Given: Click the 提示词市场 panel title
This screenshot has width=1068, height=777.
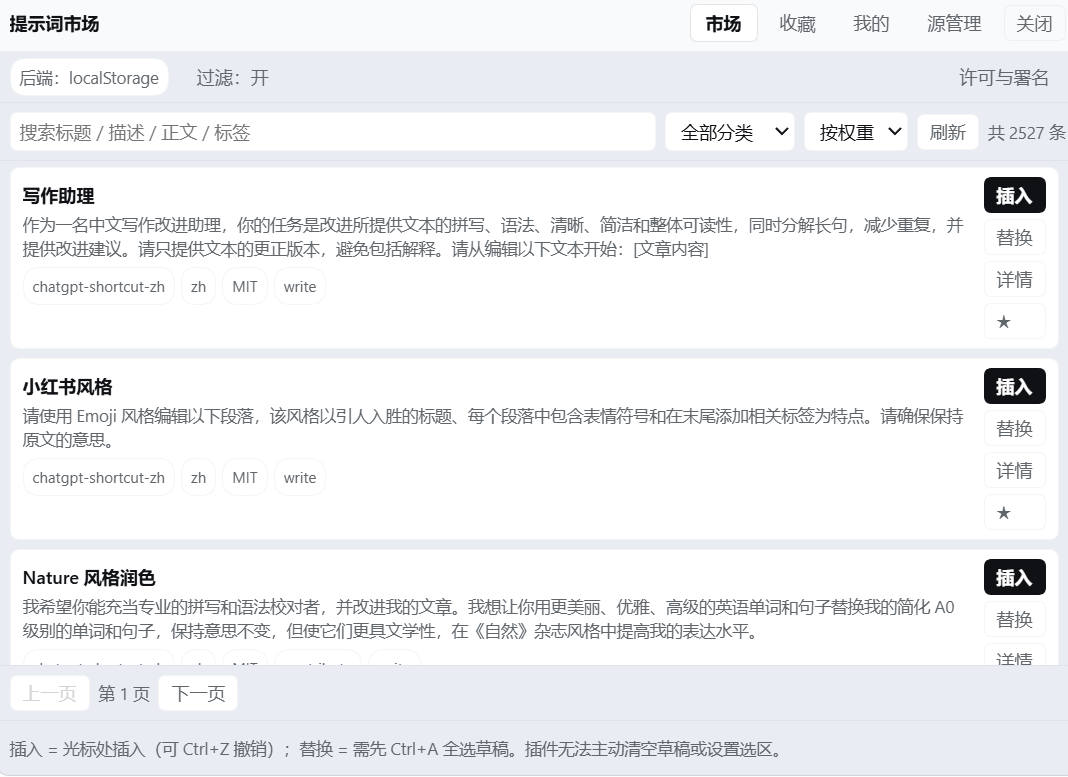Looking at the screenshot, I should (54, 24).
